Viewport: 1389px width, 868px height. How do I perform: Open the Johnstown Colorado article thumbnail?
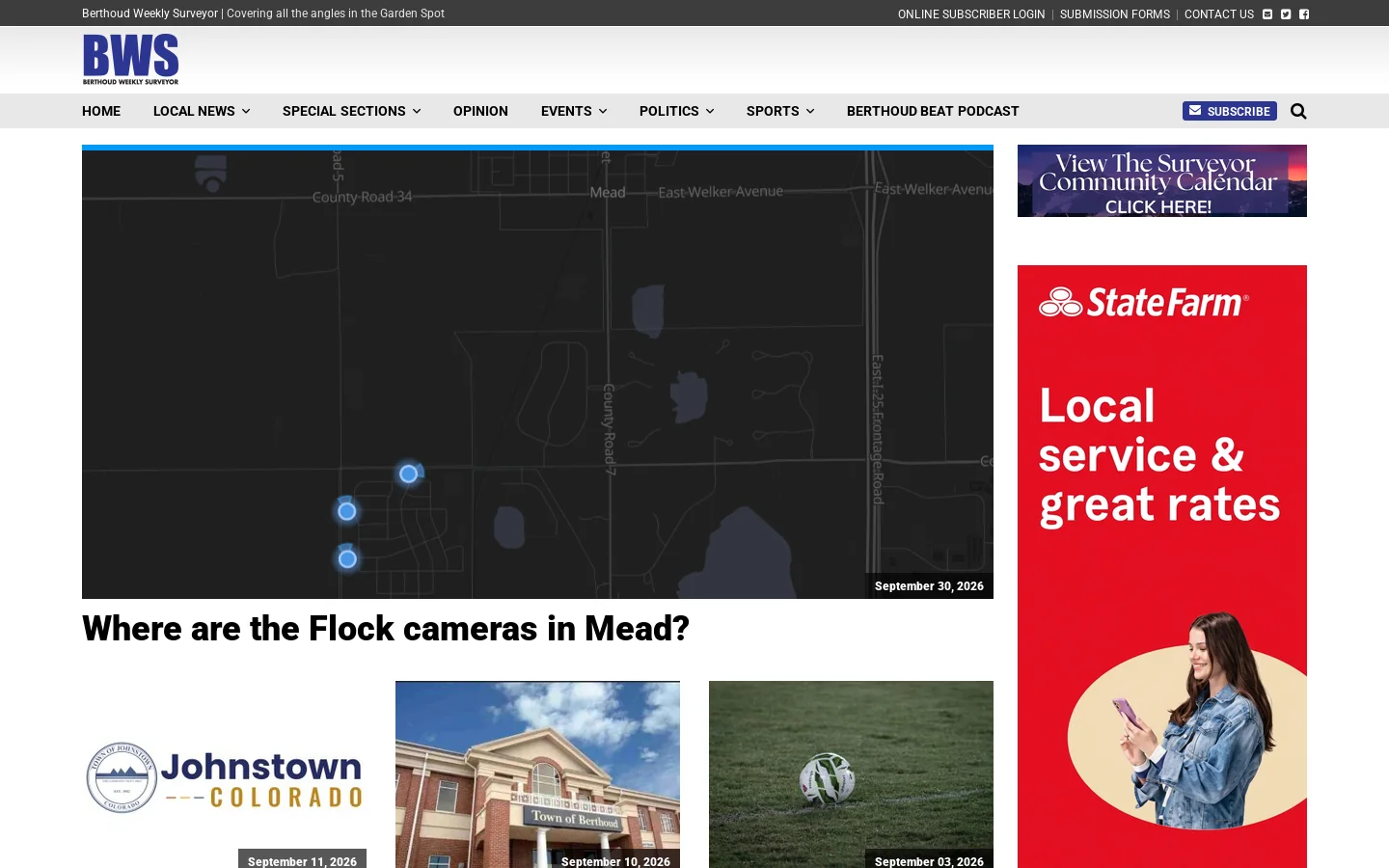coord(224,774)
